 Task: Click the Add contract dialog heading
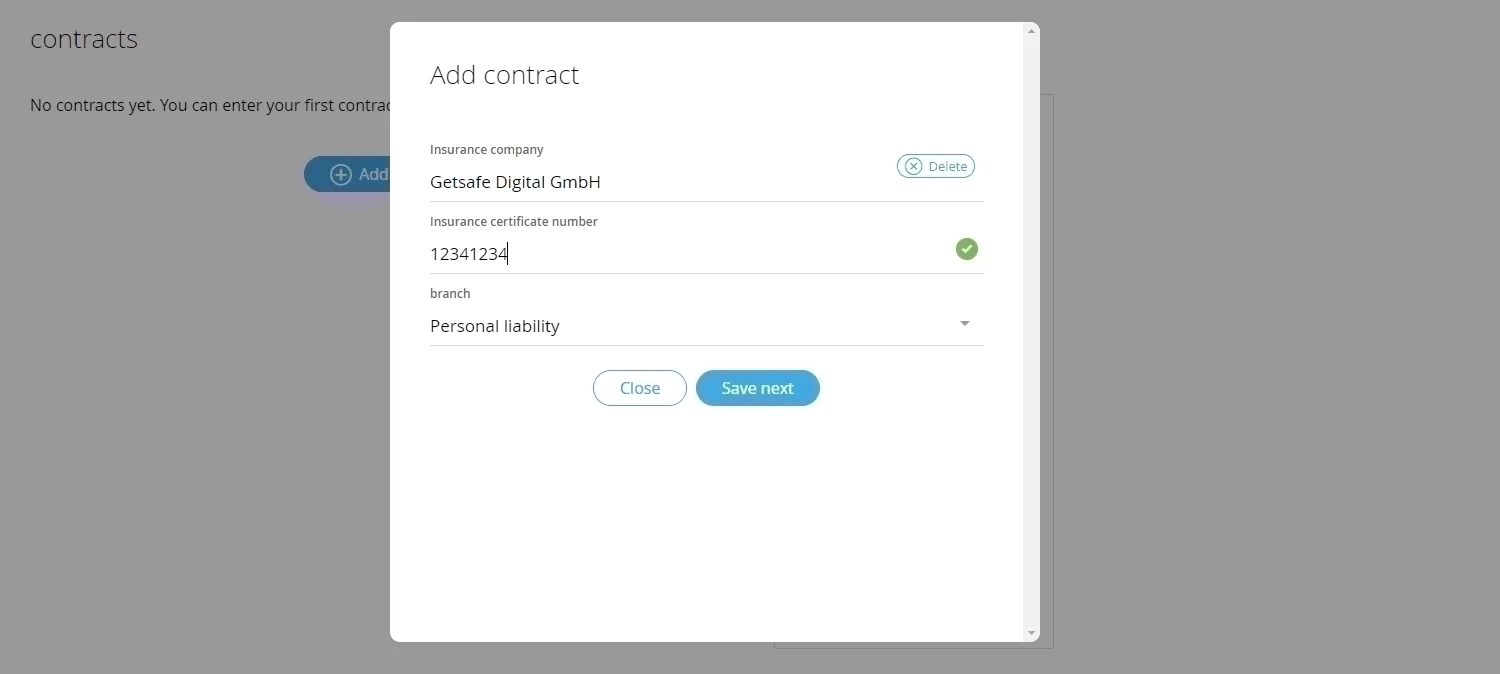point(504,75)
